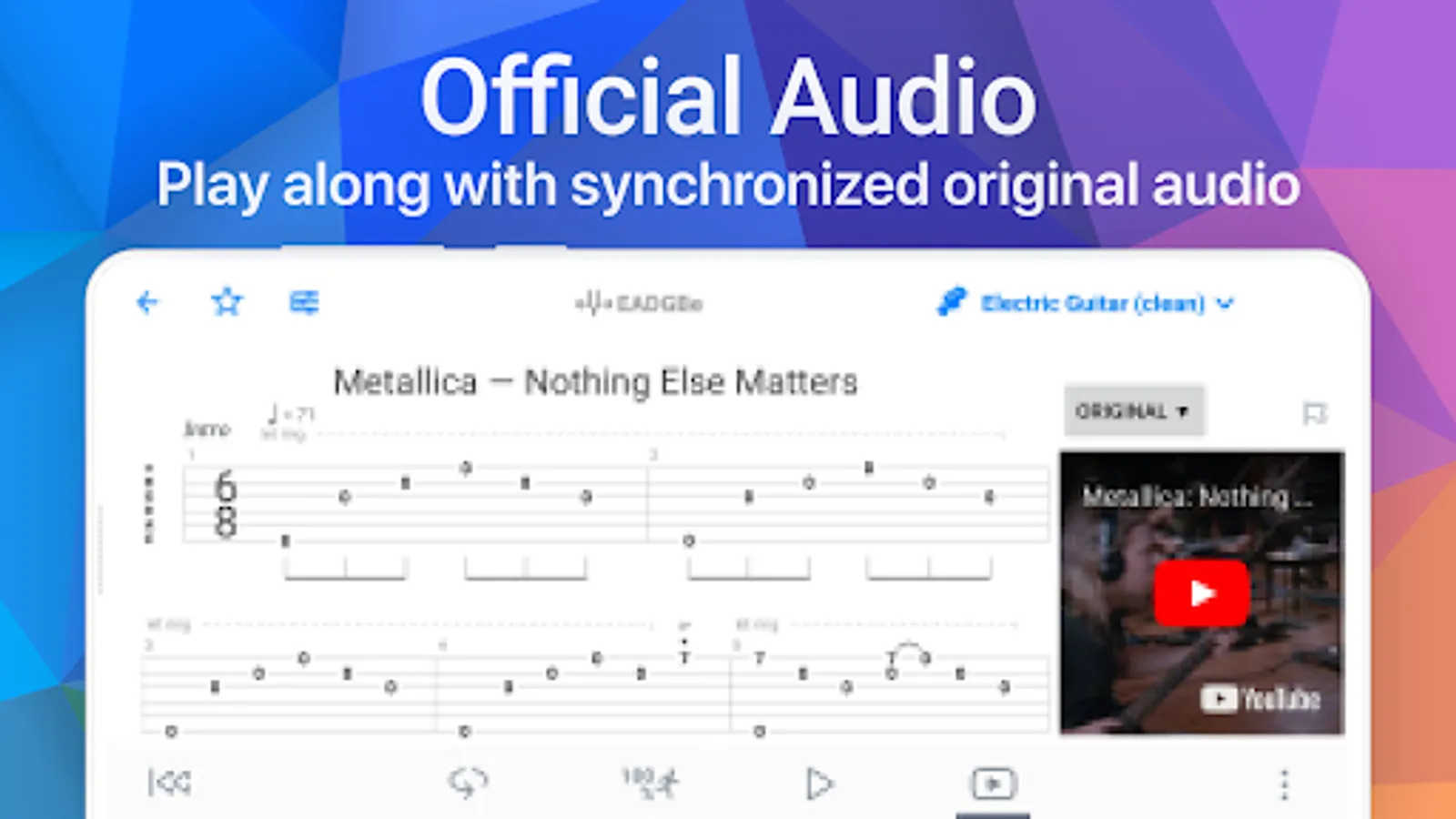Viewport: 1456px width, 819px height.
Task: Open the EADGBe tuning indicator
Action: [x=639, y=303]
